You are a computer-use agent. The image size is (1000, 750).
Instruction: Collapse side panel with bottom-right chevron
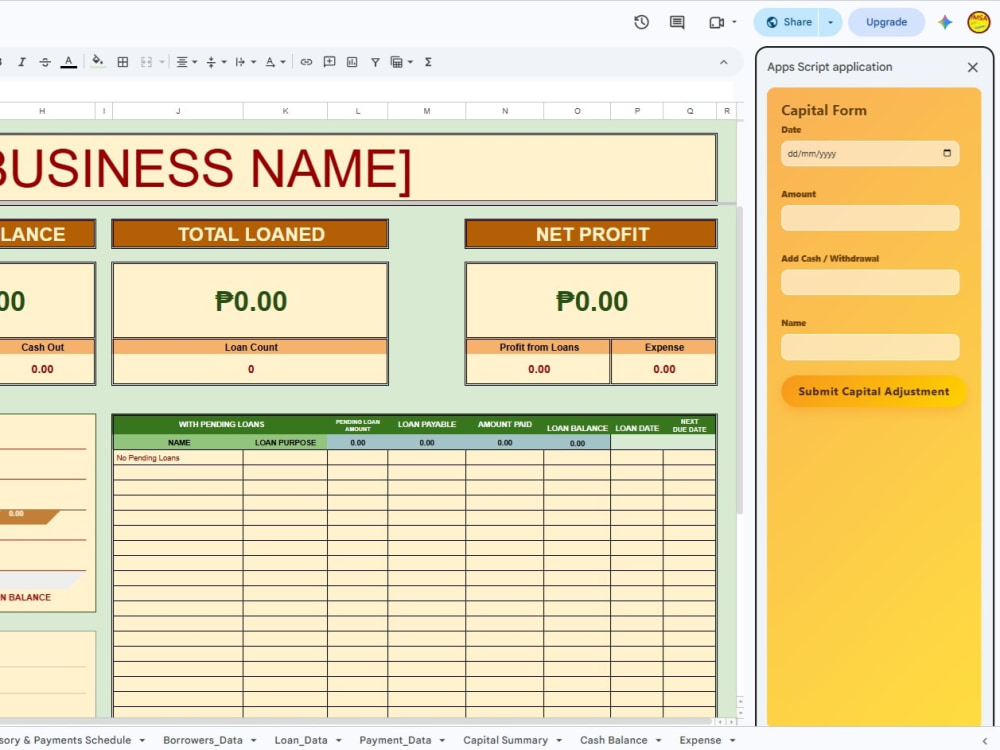[x=985, y=740]
